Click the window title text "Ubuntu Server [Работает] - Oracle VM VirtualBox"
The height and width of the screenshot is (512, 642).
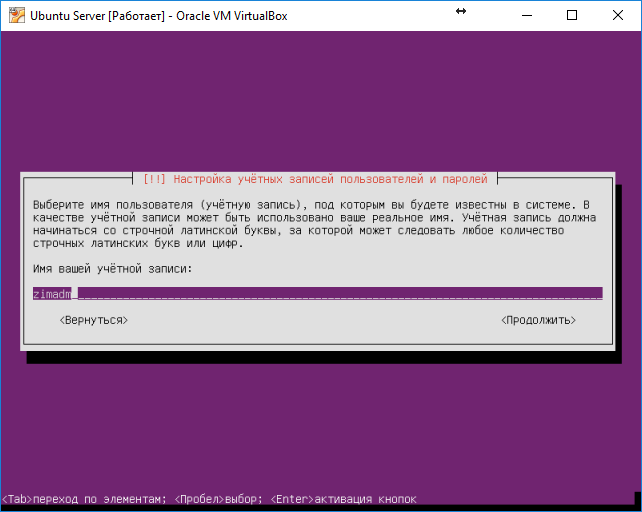159,16
